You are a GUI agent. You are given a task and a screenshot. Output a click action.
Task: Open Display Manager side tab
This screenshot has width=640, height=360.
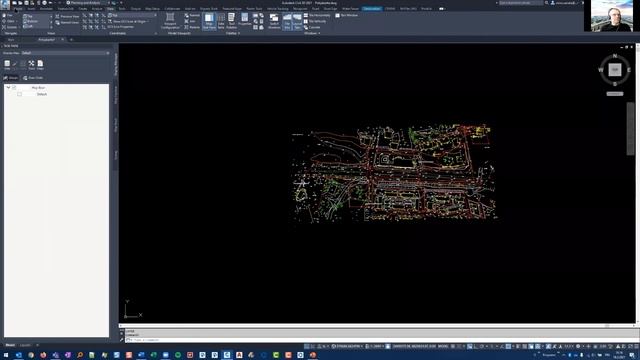pyautogui.click(x=116, y=64)
